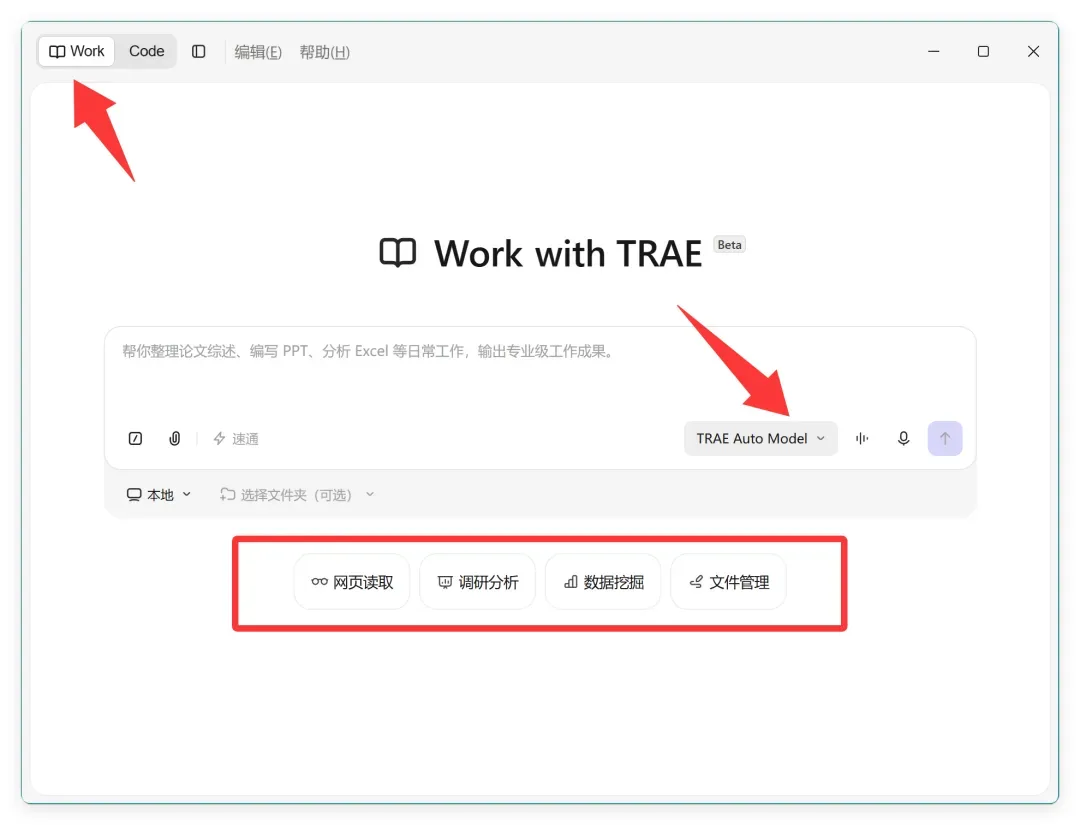Switch to the Work tab
Viewport: 1080px width, 825px height.
pyautogui.click(x=76, y=52)
